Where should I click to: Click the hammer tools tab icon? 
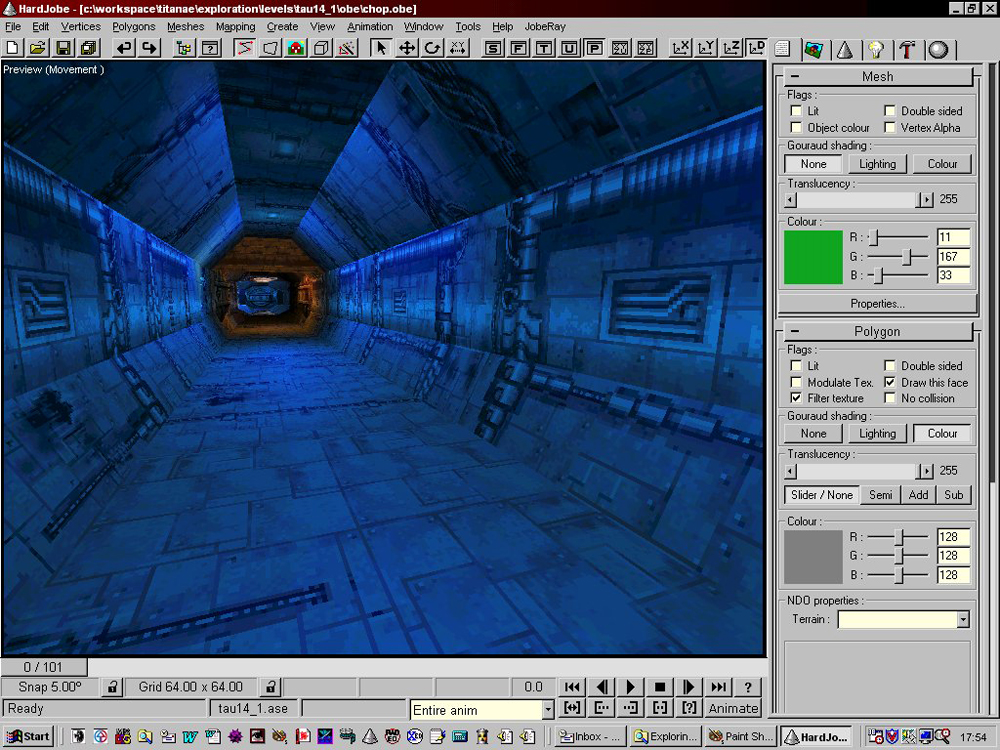906,49
